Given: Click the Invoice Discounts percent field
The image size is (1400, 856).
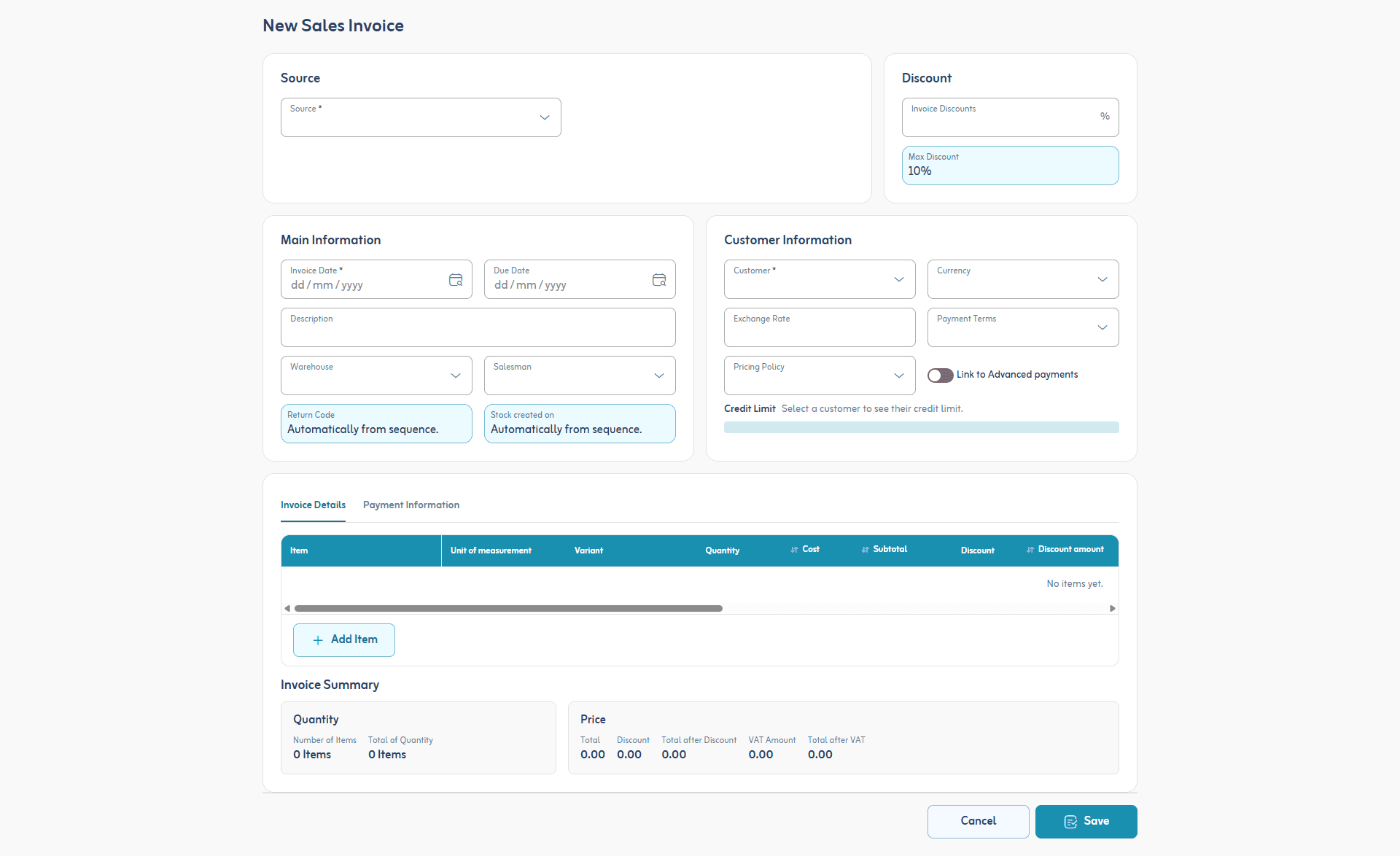Looking at the screenshot, I should pyautogui.click(x=1010, y=117).
